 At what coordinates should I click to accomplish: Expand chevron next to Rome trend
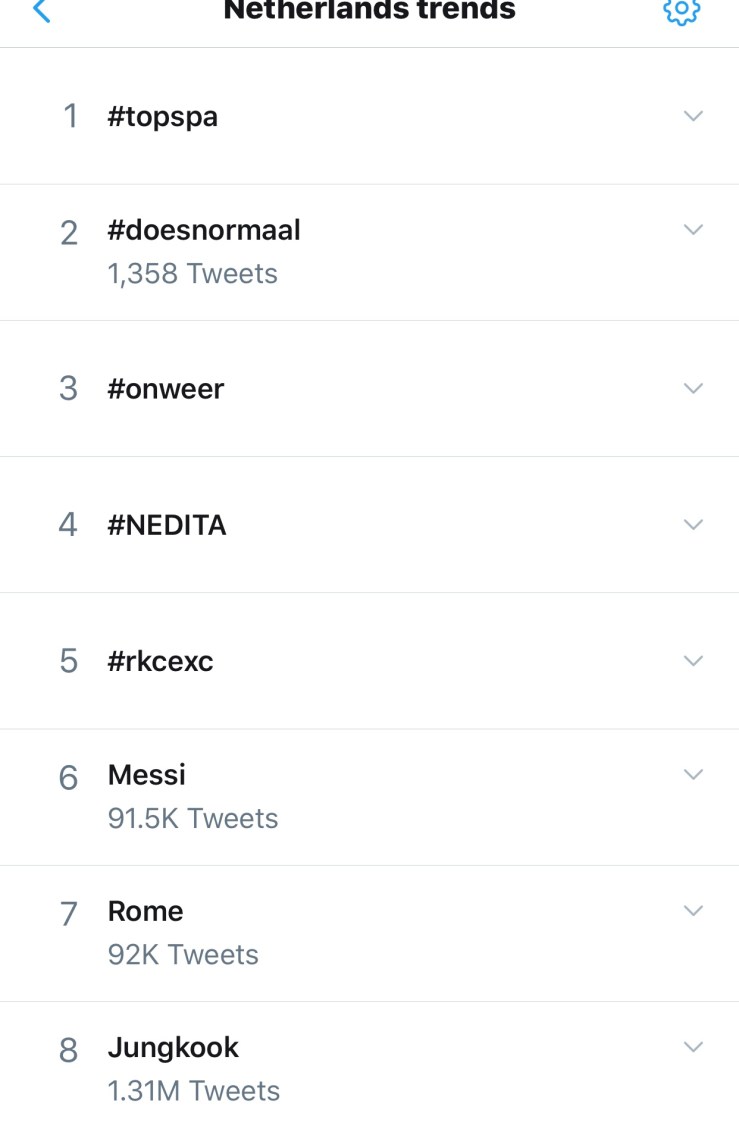(693, 911)
